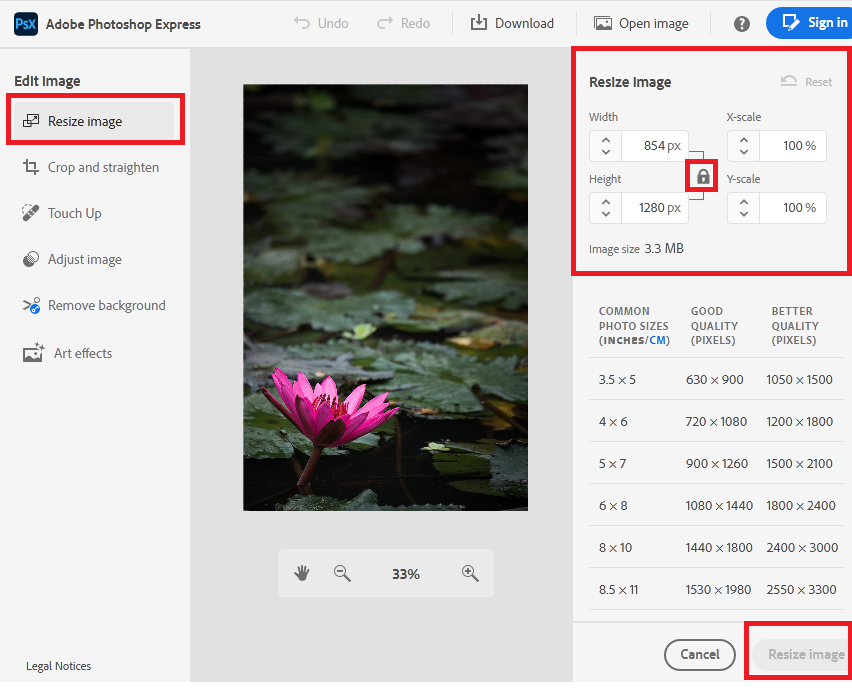Increase the Y-scale with up arrow
This screenshot has height=690, width=852.
click(744, 202)
